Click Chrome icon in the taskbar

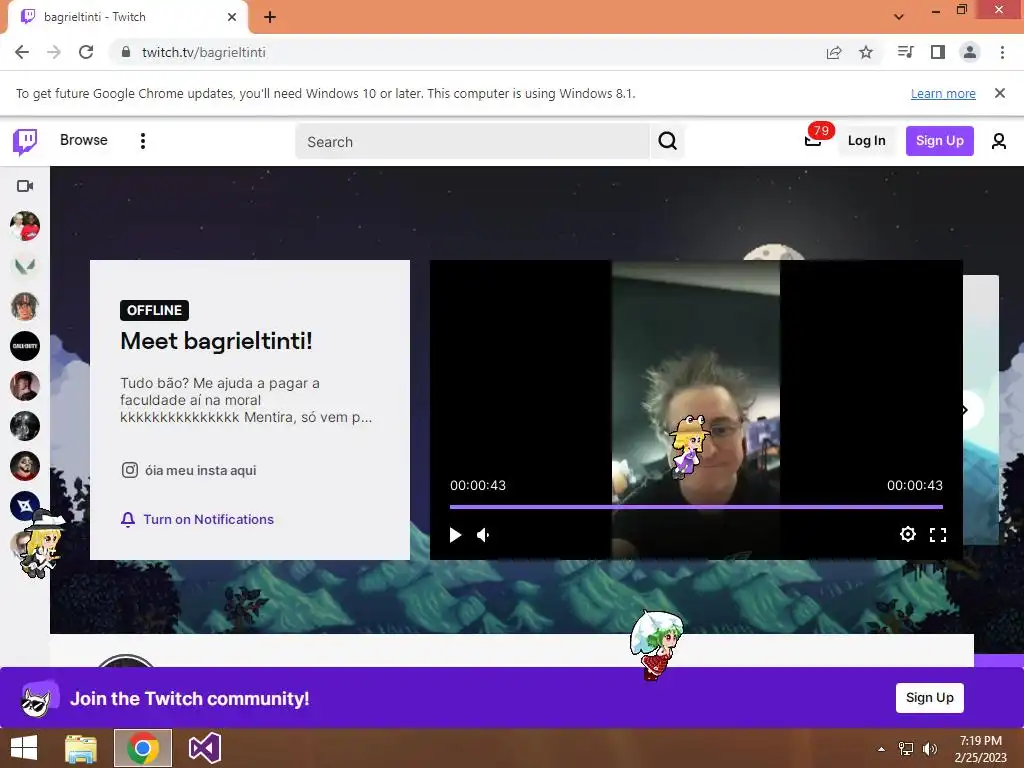(143, 748)
